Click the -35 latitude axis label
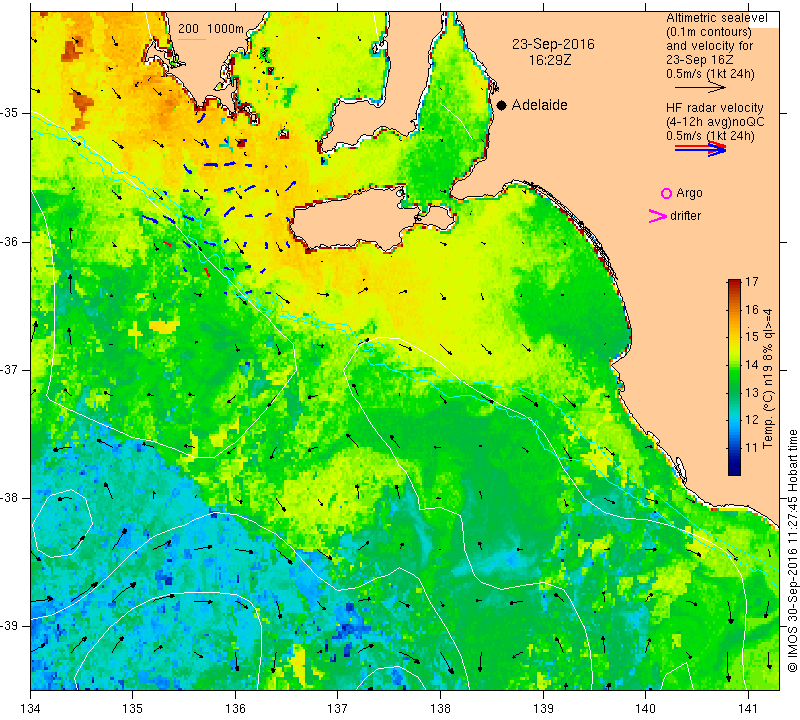800x720 pixels. coord(9,113)
